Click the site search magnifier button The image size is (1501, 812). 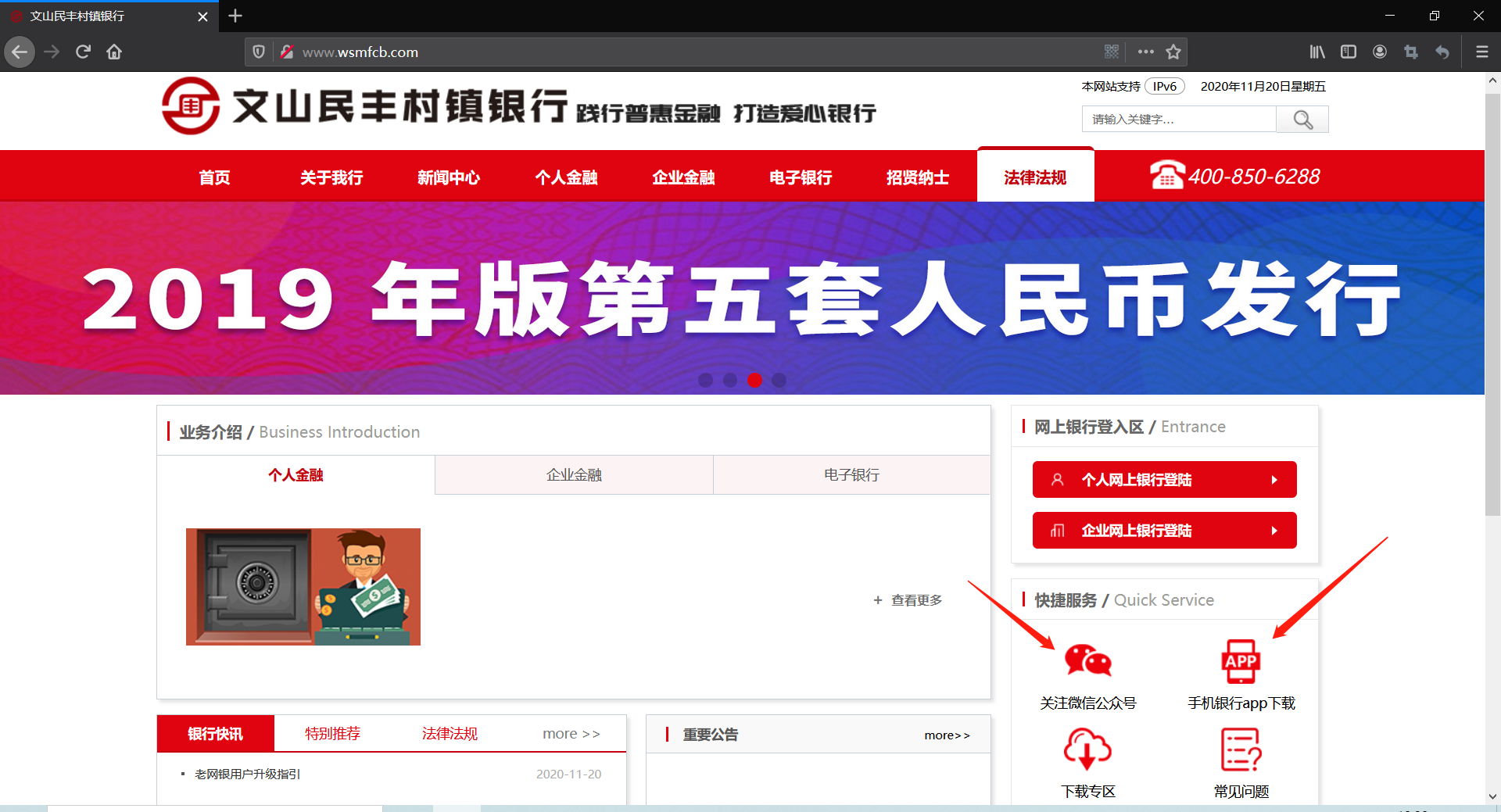[1302, 120]
